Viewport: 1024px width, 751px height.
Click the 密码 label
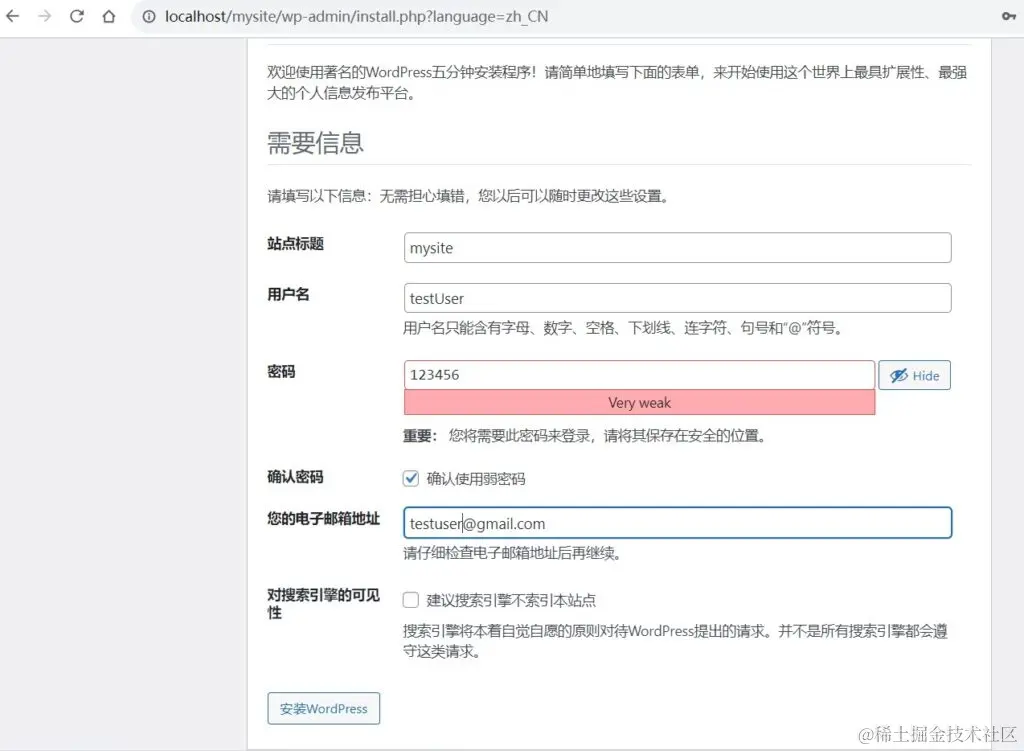(281, 372)
